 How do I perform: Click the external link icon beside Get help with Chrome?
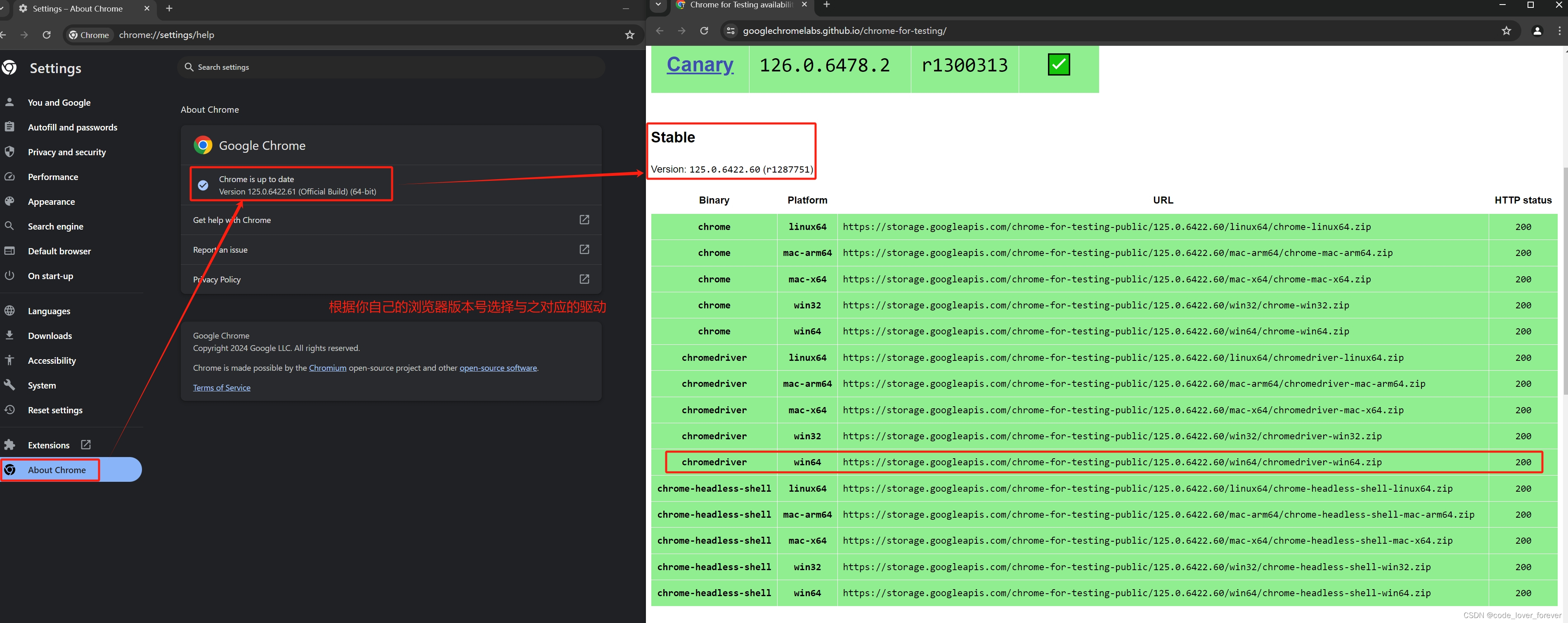click(584, 220)
